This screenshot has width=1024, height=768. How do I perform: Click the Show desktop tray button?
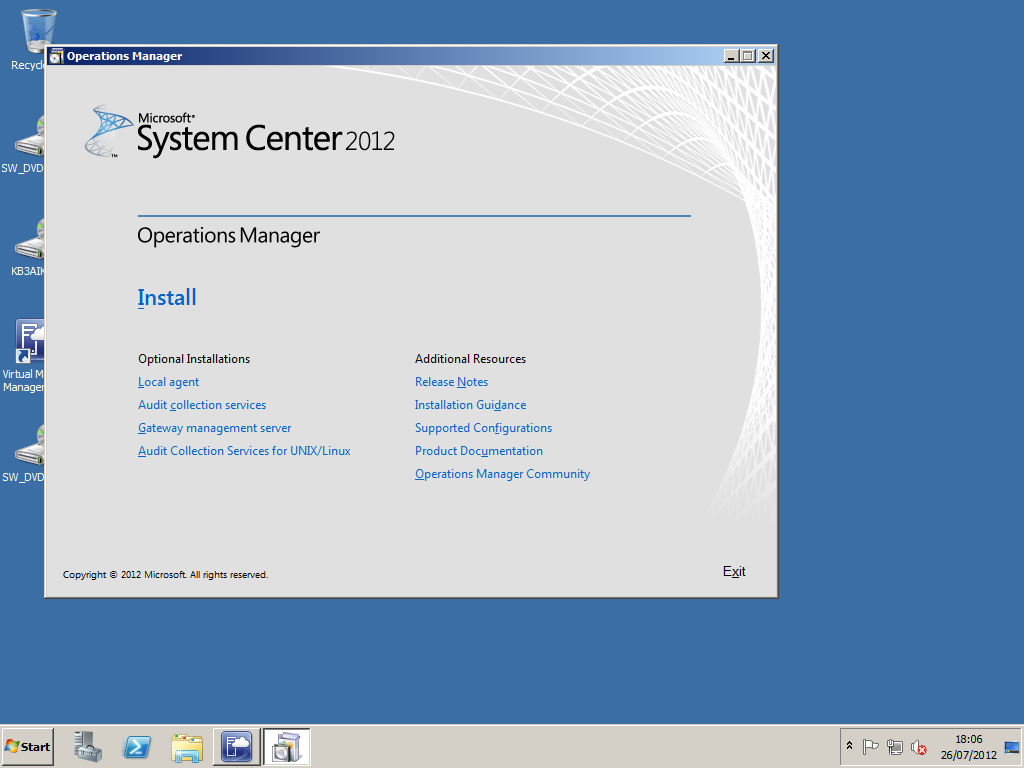1012,746
